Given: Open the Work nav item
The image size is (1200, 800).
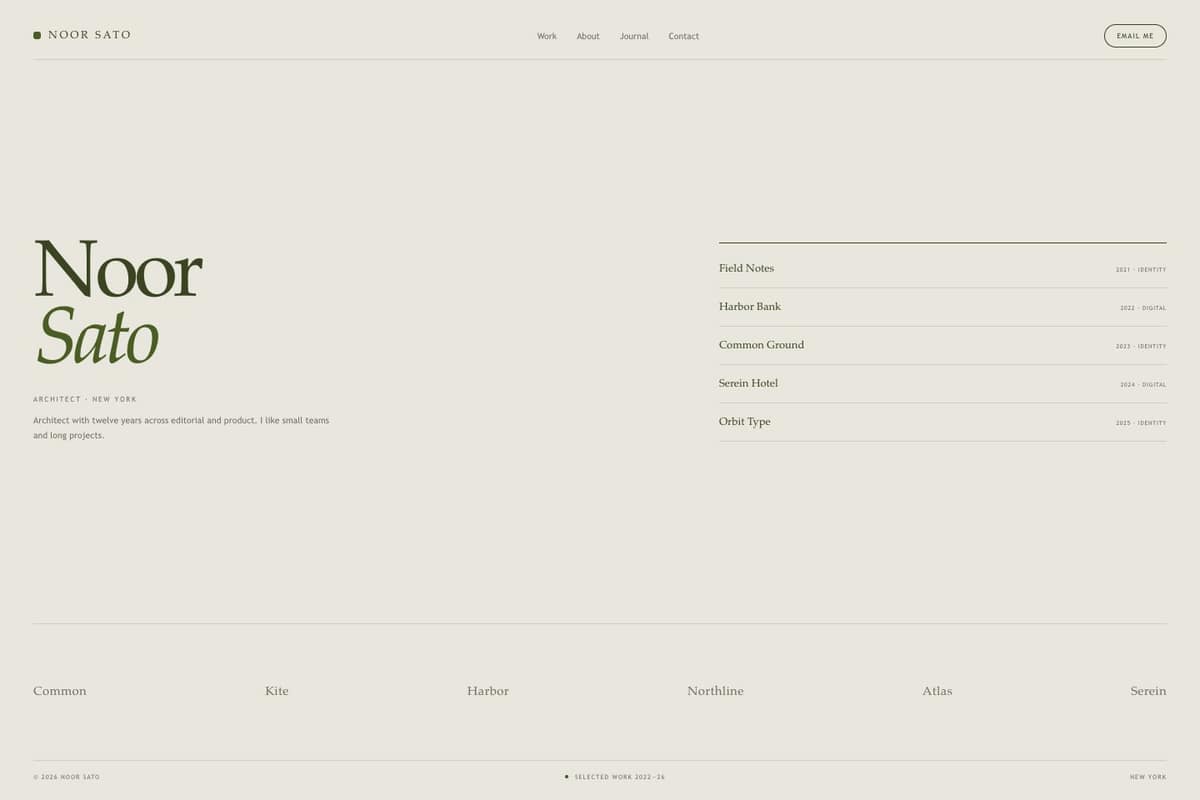Looking at the screenshot, I should point(547,36).
